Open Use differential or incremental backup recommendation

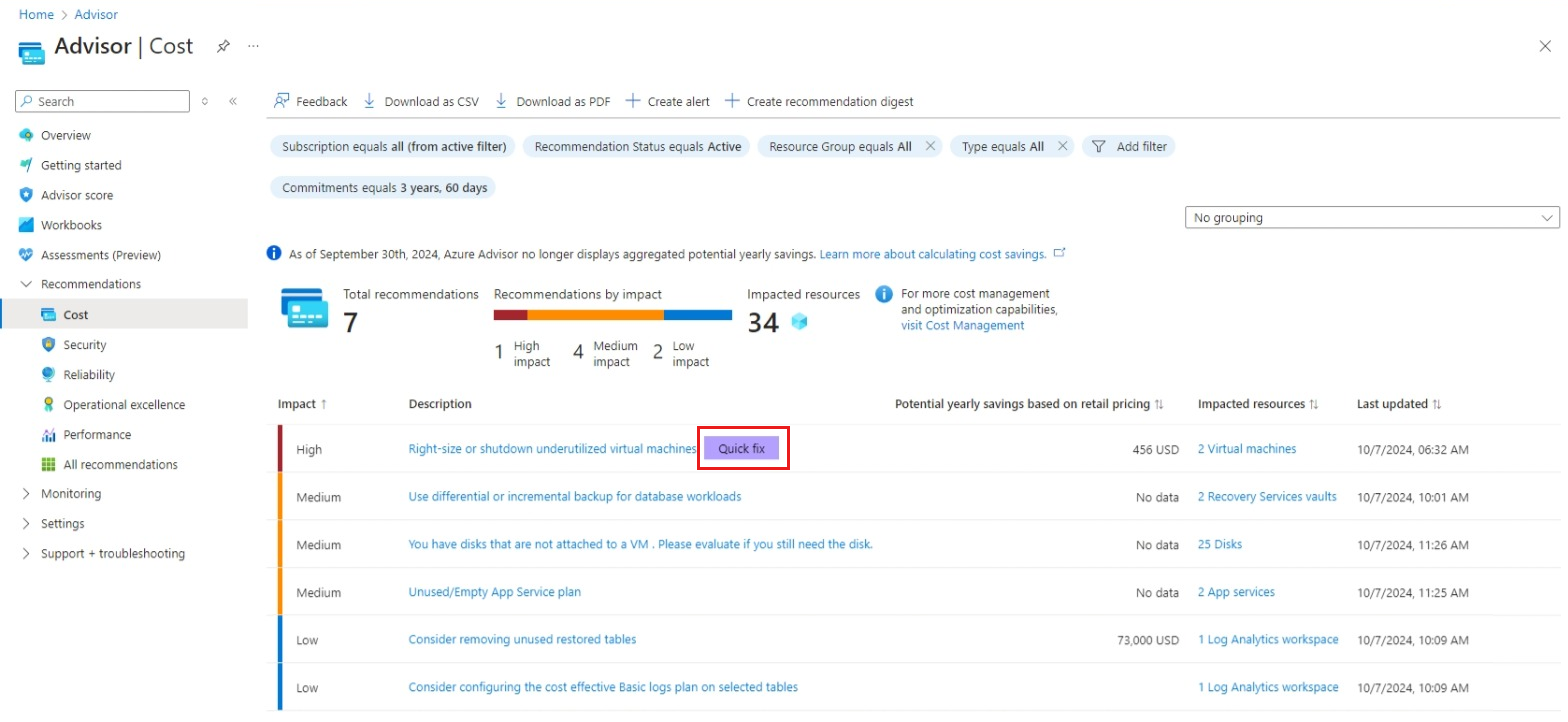pyautogui.click(x=575, y=496)
